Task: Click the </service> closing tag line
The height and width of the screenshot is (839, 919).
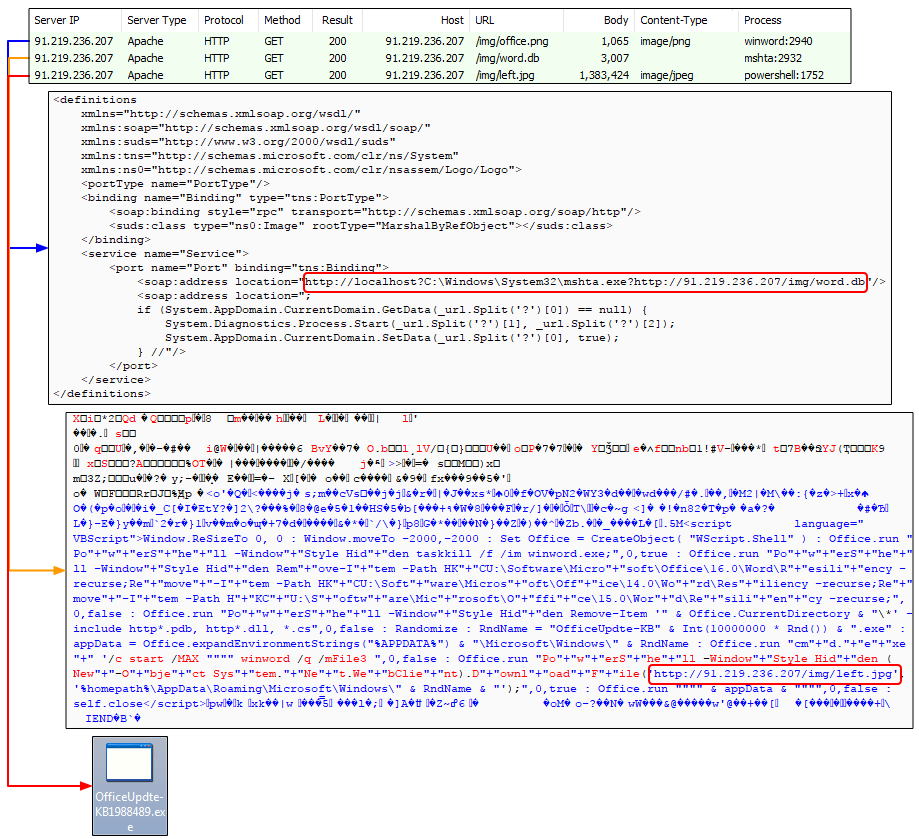Action: [x=116, y=380]
